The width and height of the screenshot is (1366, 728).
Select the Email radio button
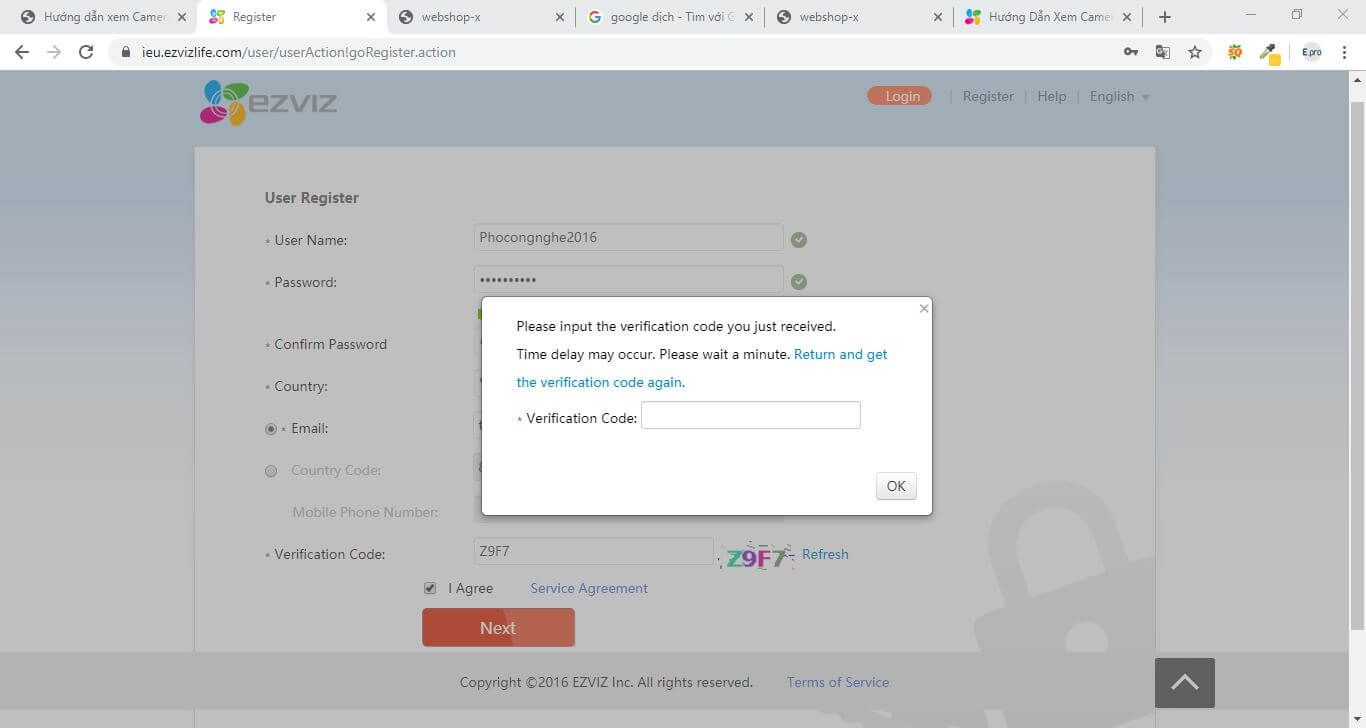click(x=271, y=429)
